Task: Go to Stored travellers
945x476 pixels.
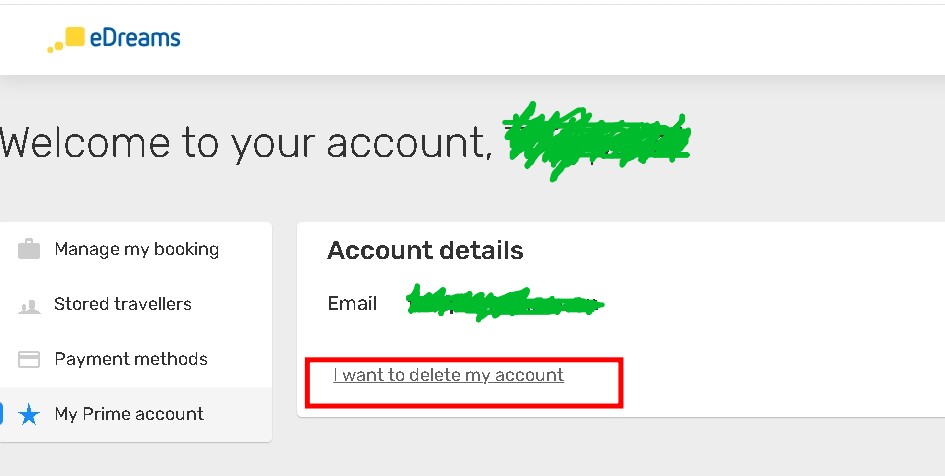Action: tap(123, 304)
